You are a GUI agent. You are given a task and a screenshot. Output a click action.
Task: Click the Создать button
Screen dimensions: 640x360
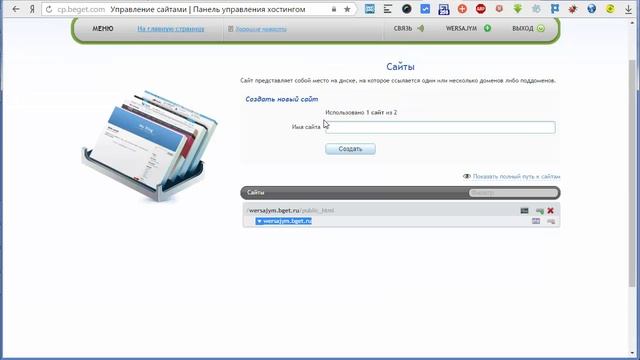pyautogui.click(x=350, y=149)
